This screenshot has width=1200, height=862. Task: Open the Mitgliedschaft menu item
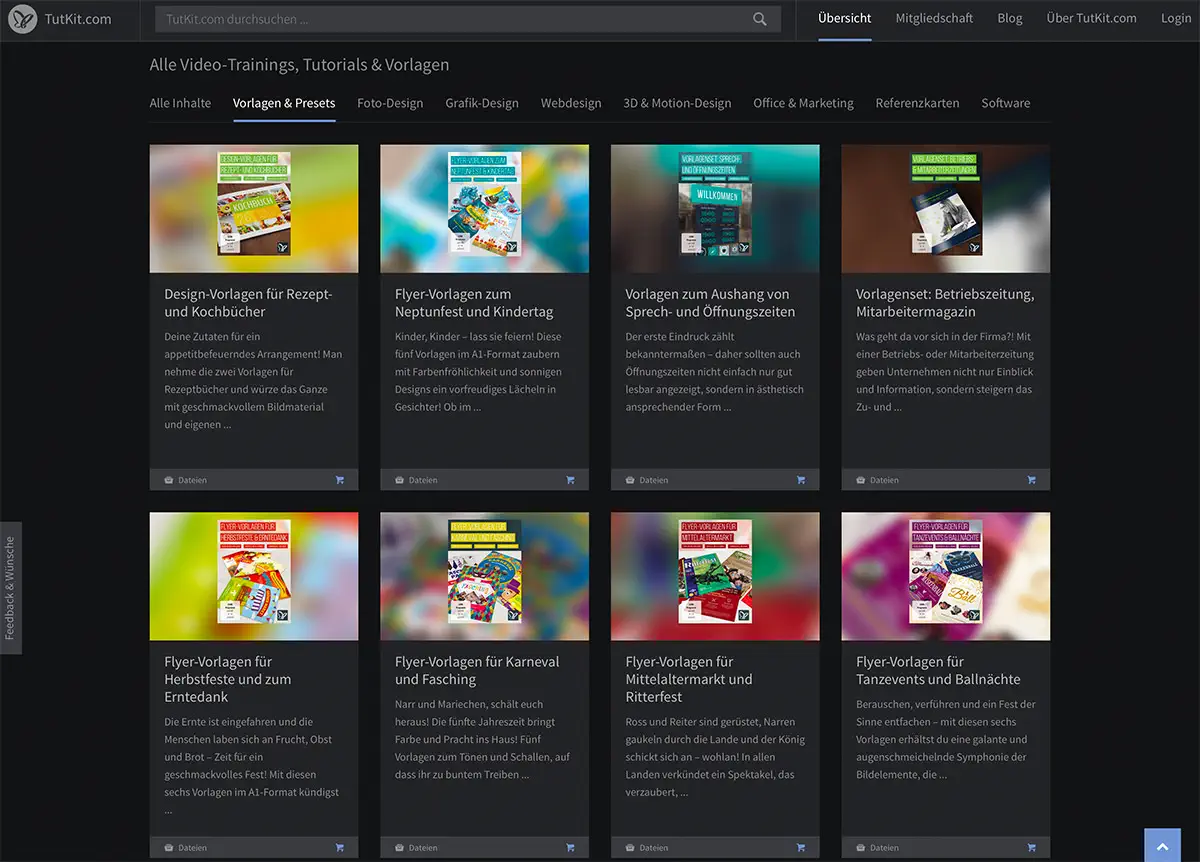[x=934, y=18]
